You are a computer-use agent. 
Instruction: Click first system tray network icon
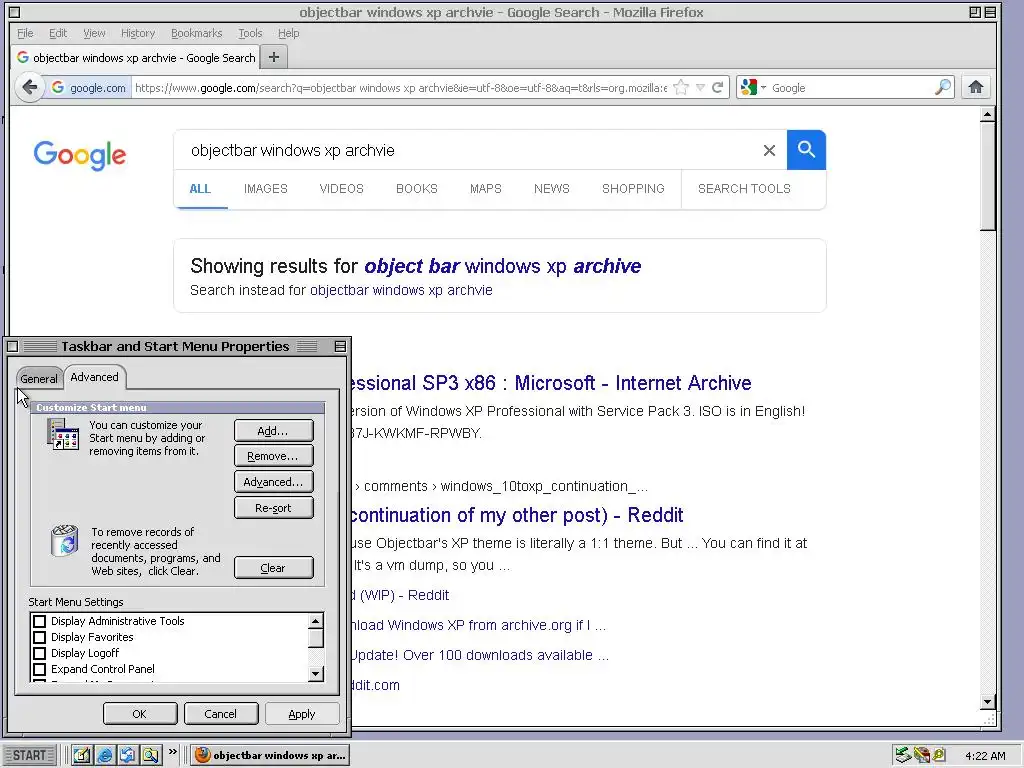[x=903, y=755]
